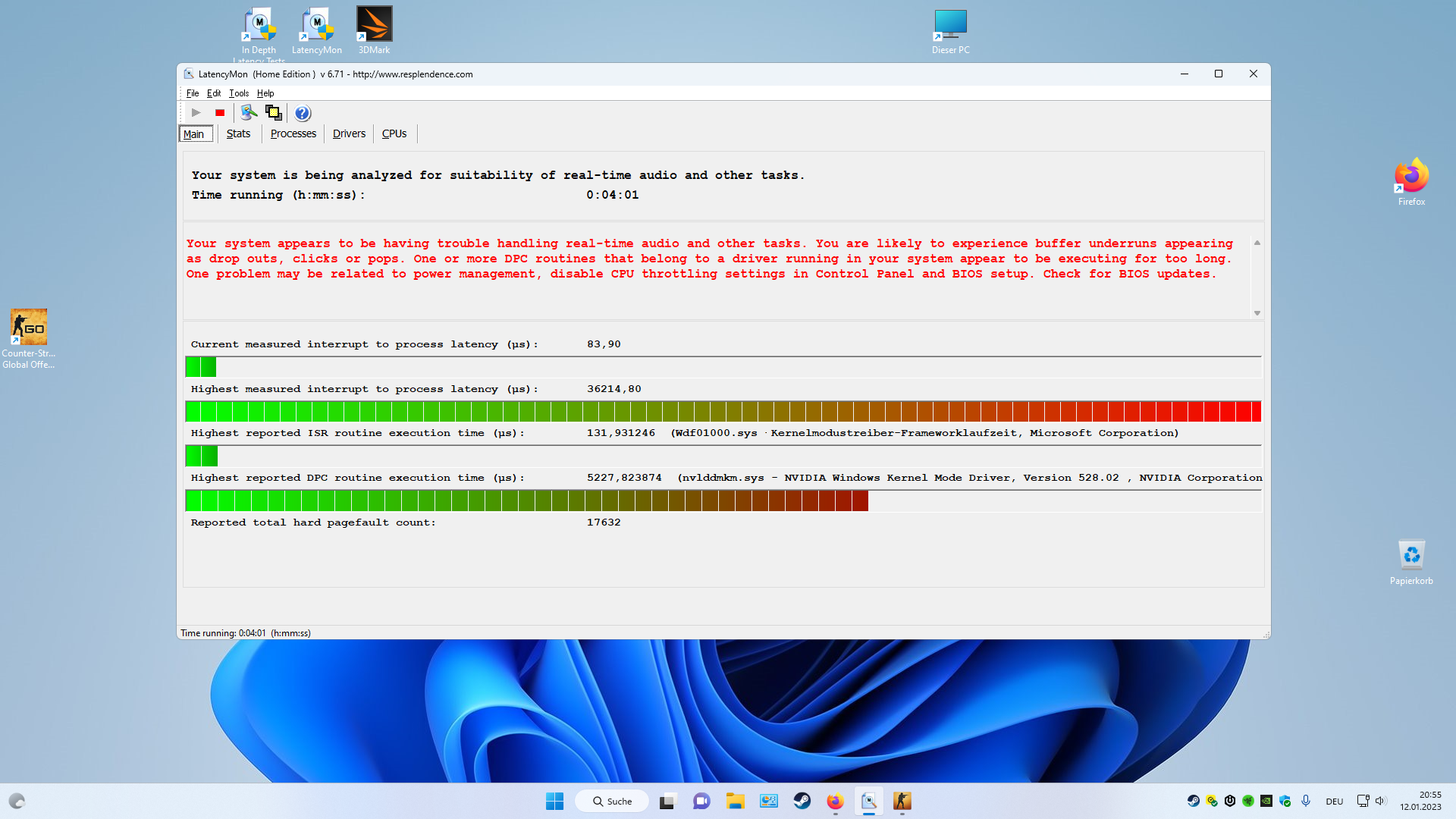
Task: Open Steam from the taskbar
Action: coord(802,801)
